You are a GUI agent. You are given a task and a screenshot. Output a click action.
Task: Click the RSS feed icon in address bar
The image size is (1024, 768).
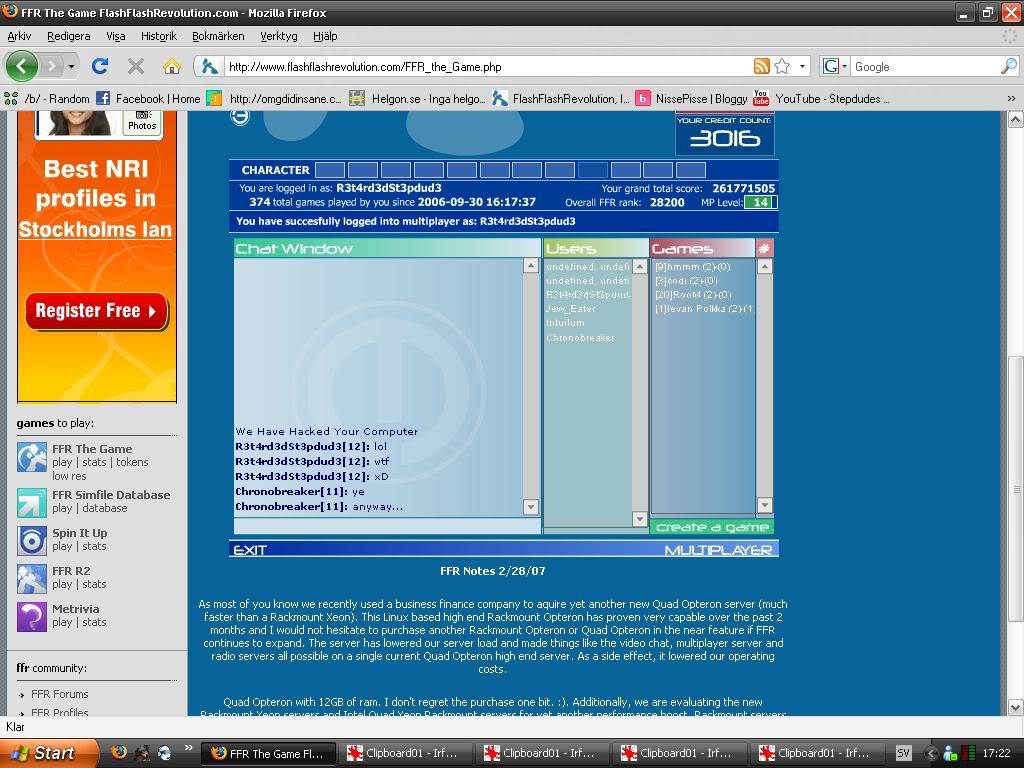click(762, 66)
